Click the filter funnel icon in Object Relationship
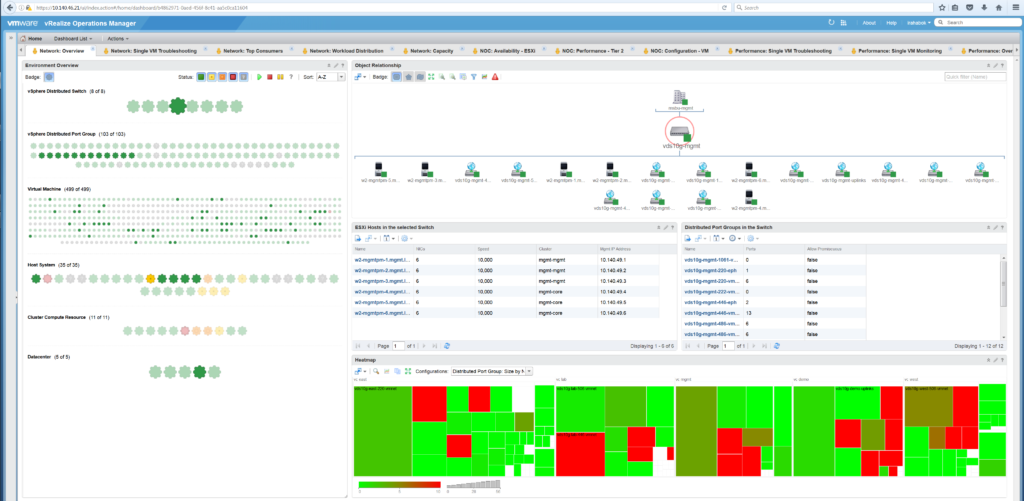The image size is (1024, 501). pos(474,76)
